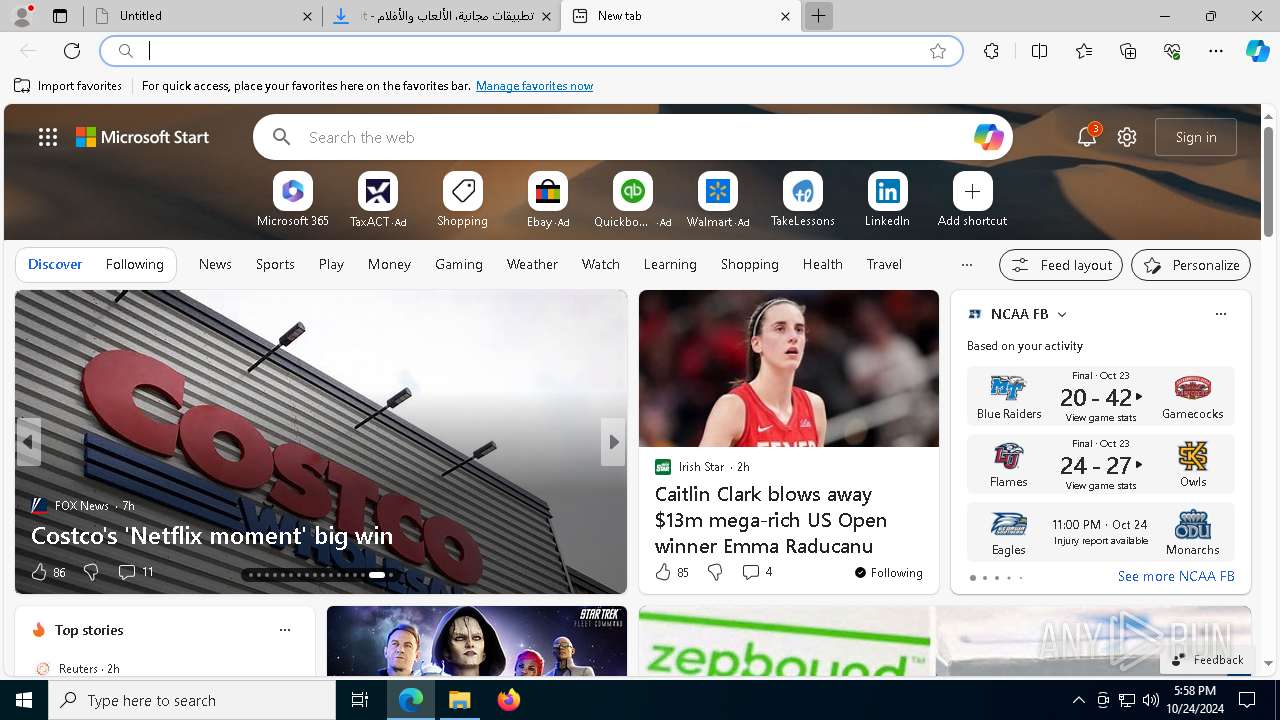
Task: Open the Favorites hub
Action: pos(1084,51)
